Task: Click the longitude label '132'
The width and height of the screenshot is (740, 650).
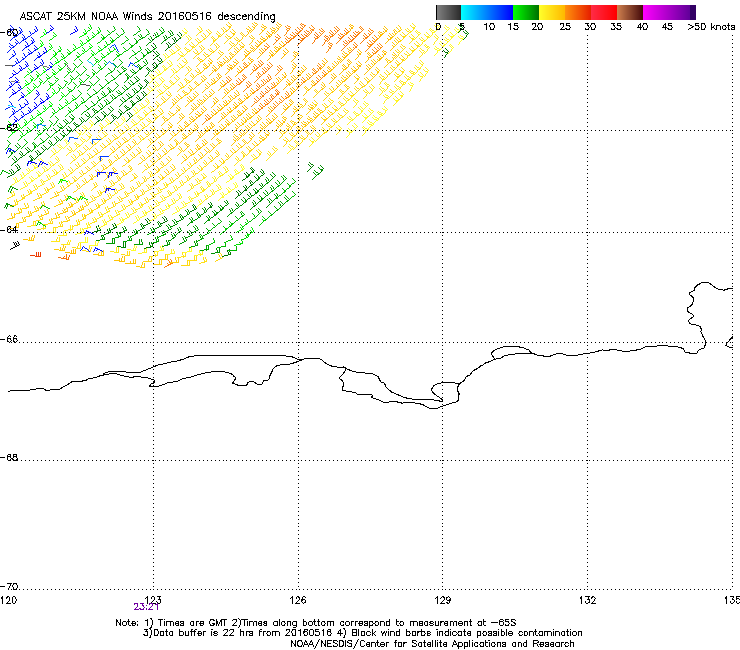Action: tap(587, 600)
